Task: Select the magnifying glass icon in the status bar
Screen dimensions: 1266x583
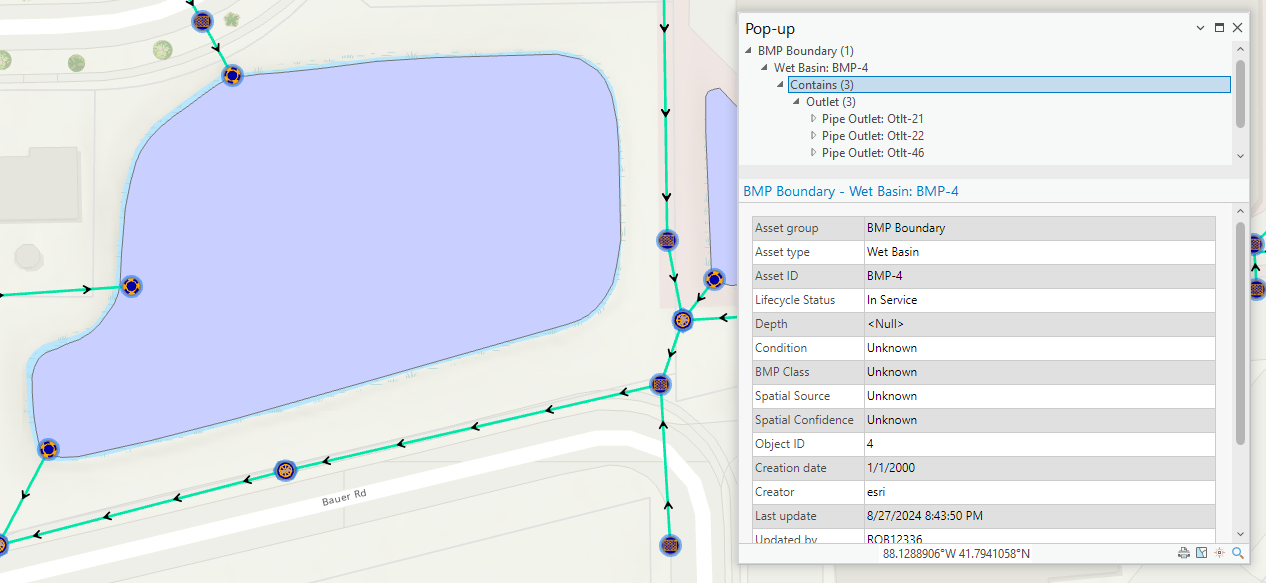Action: pyautogui.click(x=1238, y=552)
